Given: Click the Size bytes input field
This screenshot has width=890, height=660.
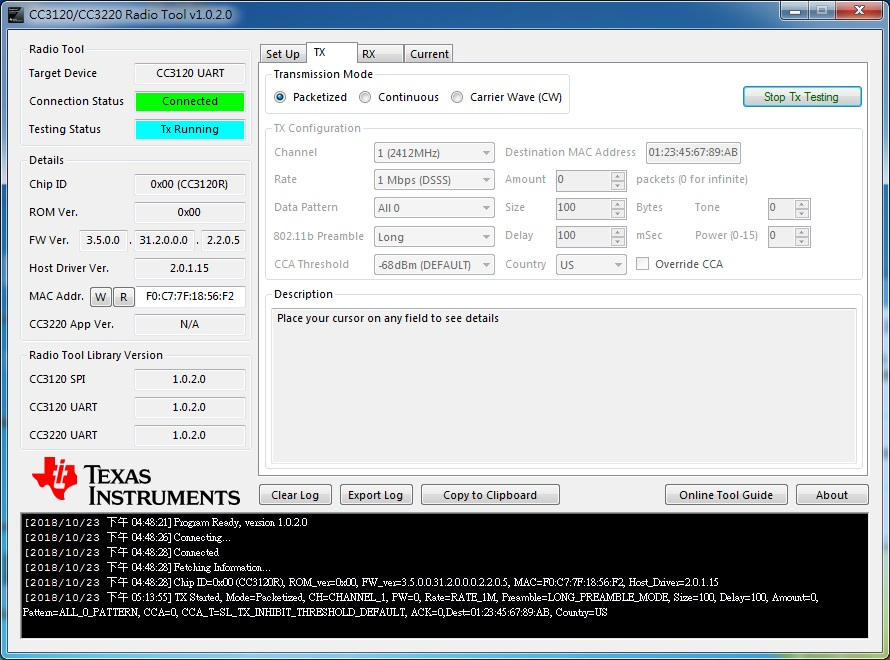Looking at the screenshot, I should (x=584, y=208).
